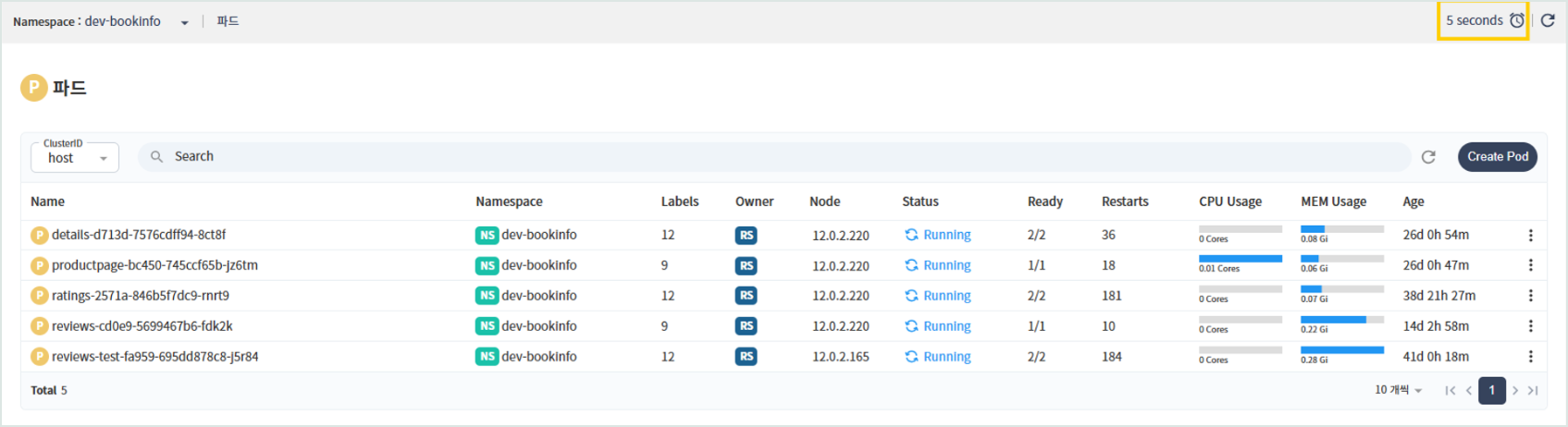Screen dimensions: 1568x427
Task: Click CPU usage bar of productpage row
Action: pos(1241,259)
